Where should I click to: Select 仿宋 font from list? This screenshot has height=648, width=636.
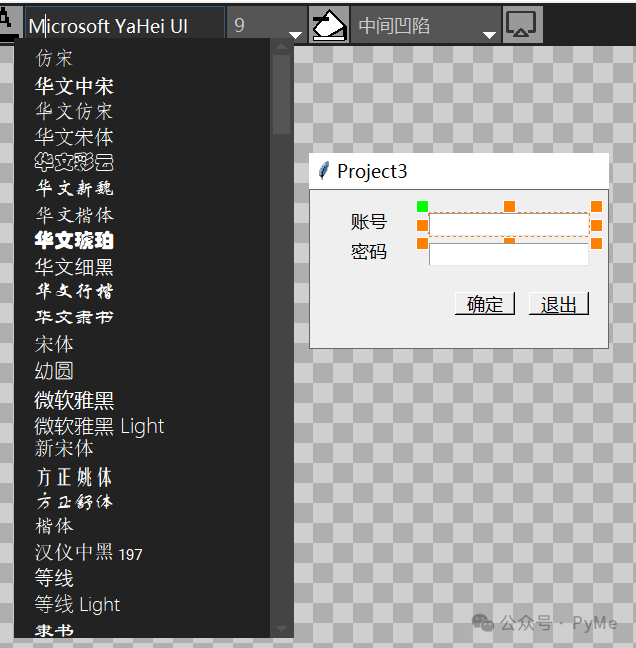[x=54, y=58]
